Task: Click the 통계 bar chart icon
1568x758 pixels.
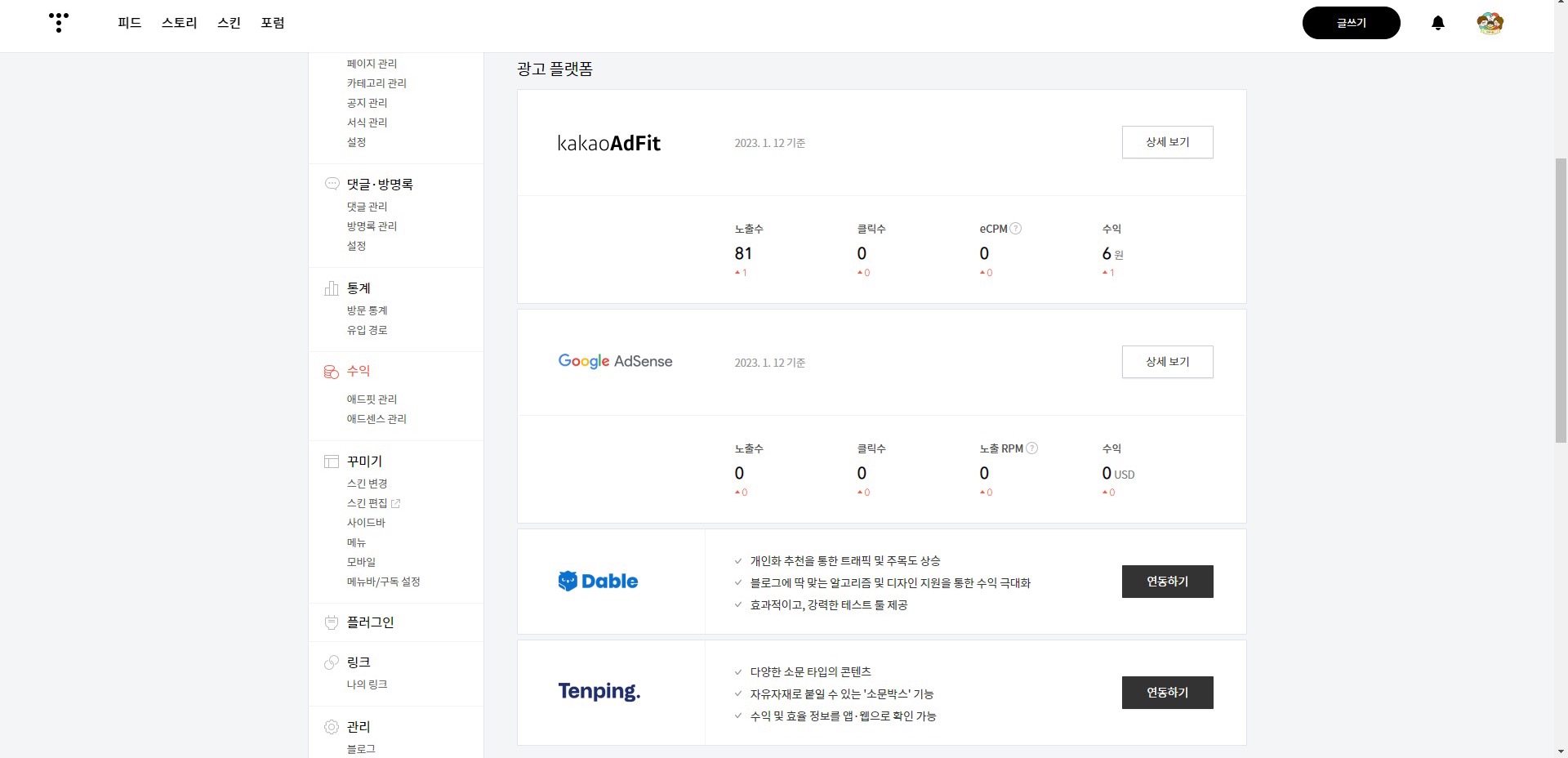Action: (332, 288)
